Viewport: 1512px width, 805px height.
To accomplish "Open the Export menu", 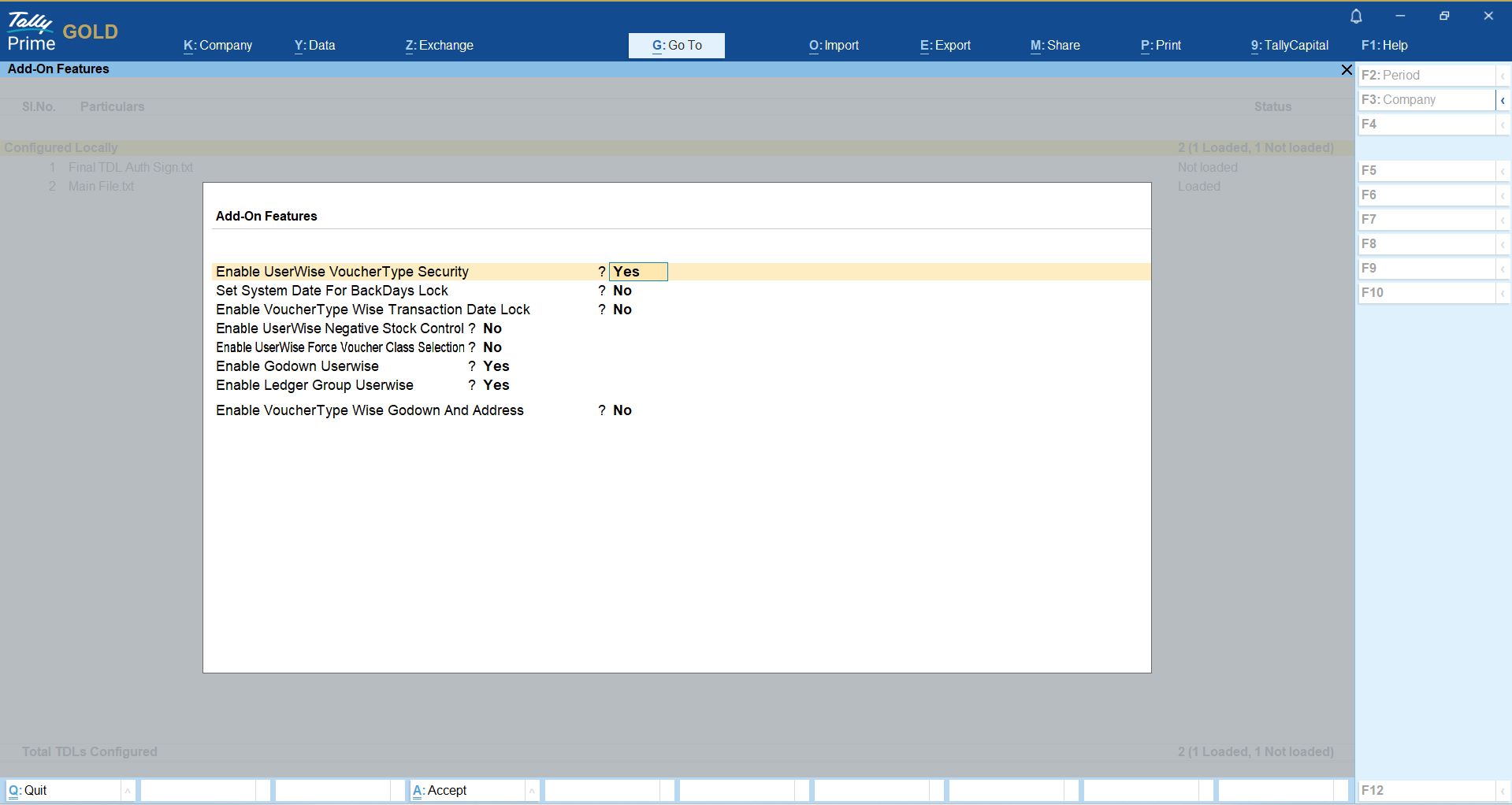I will [945, 46].
